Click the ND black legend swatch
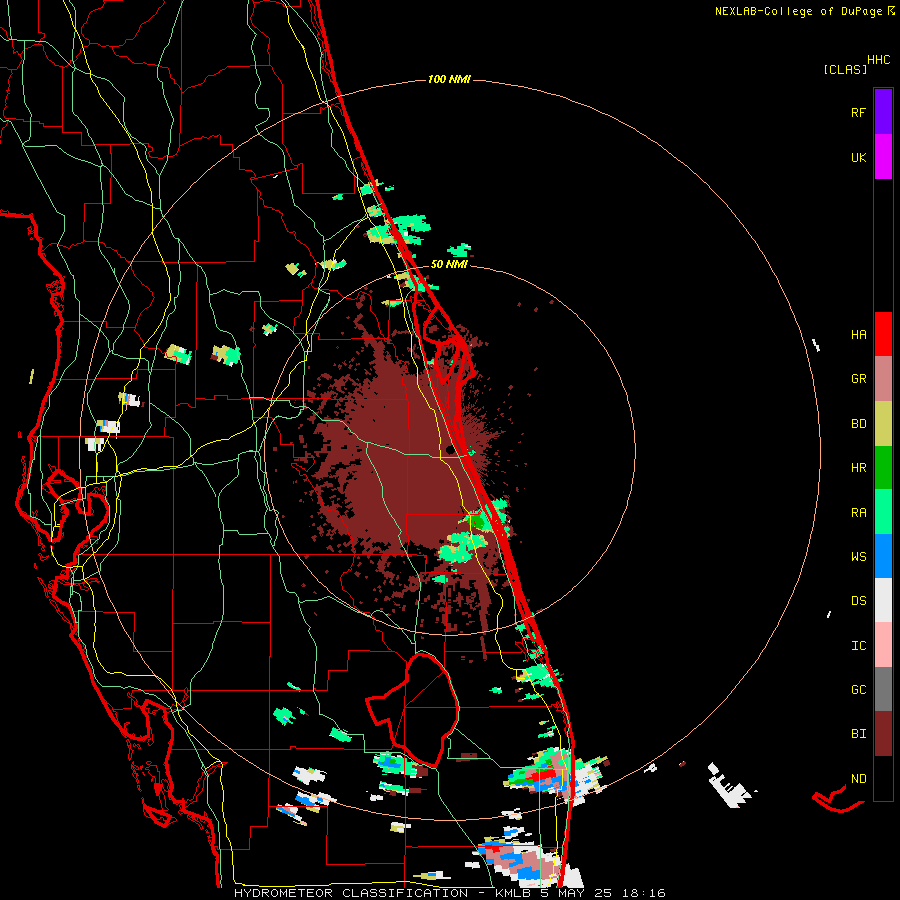Viewport: 900px width, 900px height. pos(883,778)
